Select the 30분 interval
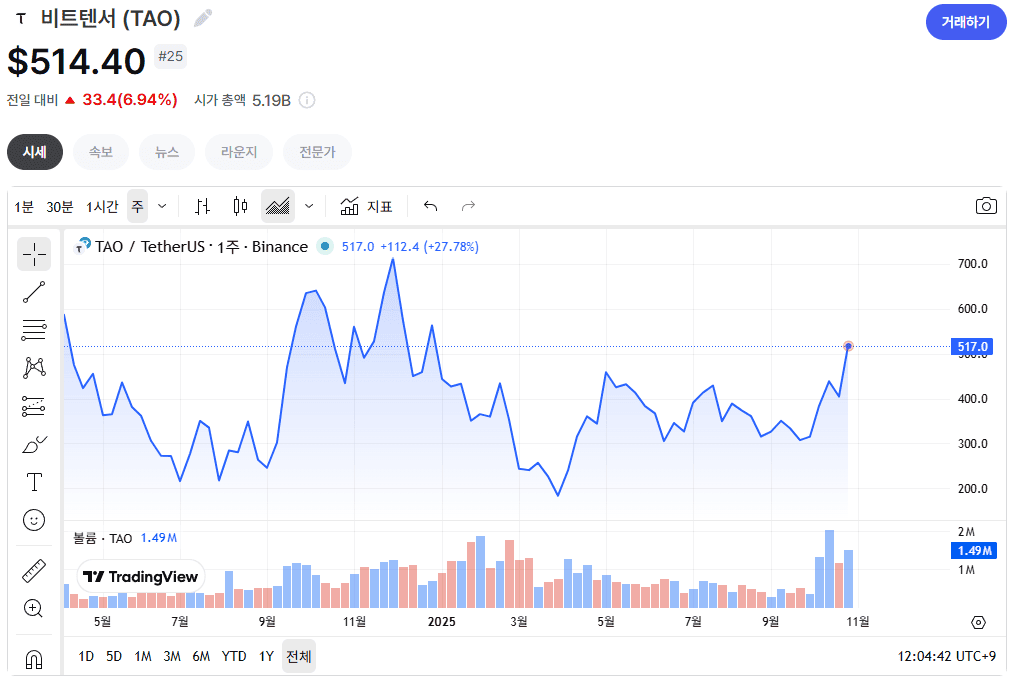The width and height of the screenshot is (1014, 686). point(59,206)
